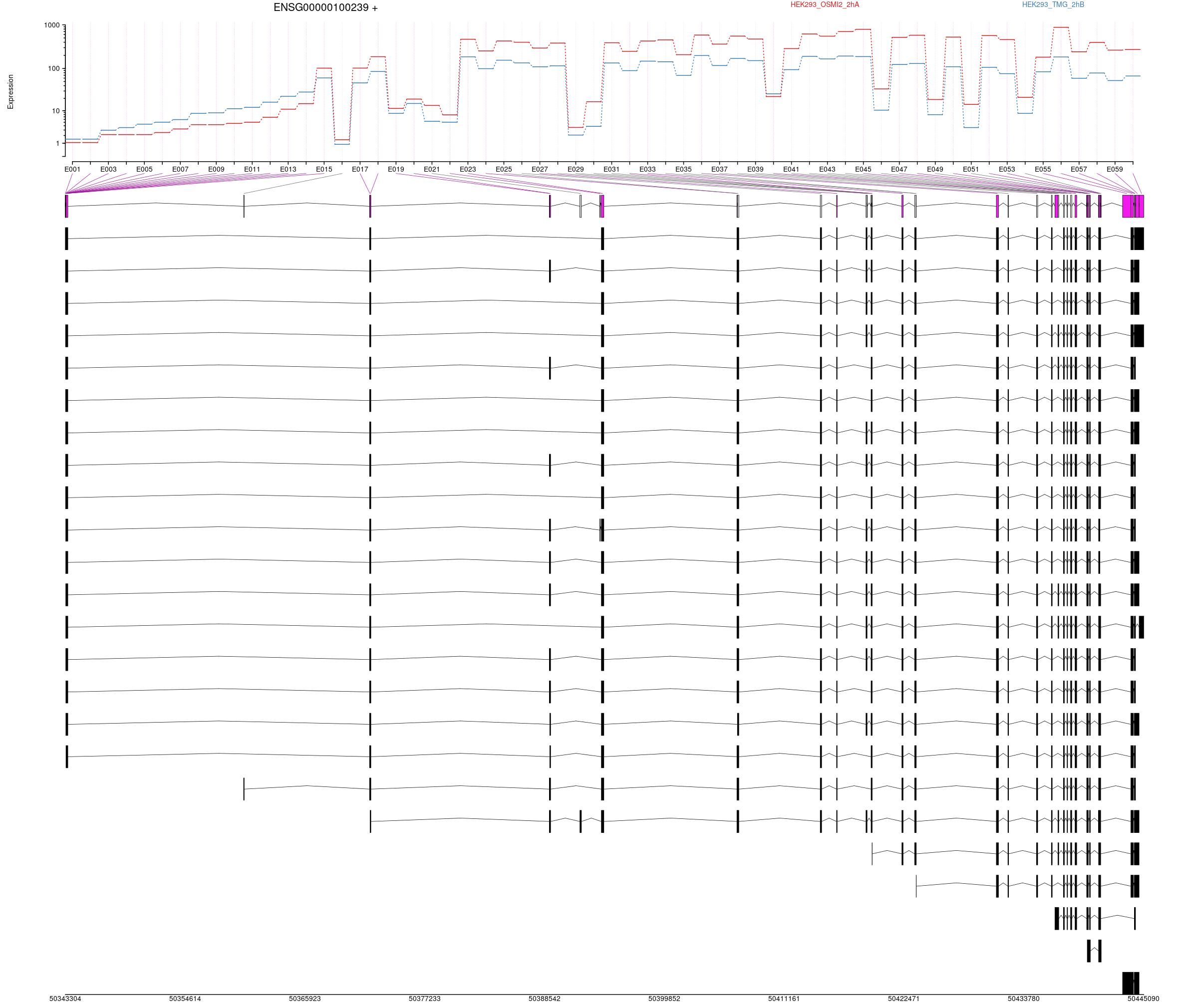Click exon label E047
This screenshot has height=1008, width=1198.
pos(899,169)
